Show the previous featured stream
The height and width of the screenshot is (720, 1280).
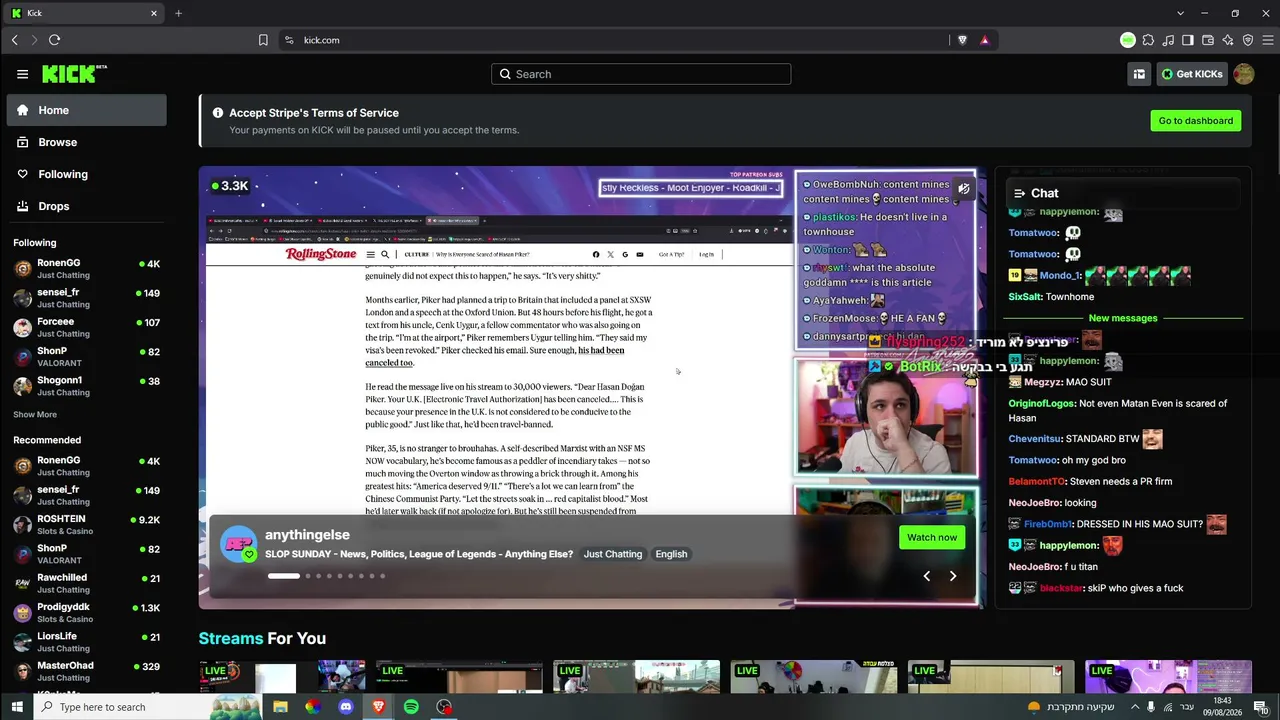926,576
